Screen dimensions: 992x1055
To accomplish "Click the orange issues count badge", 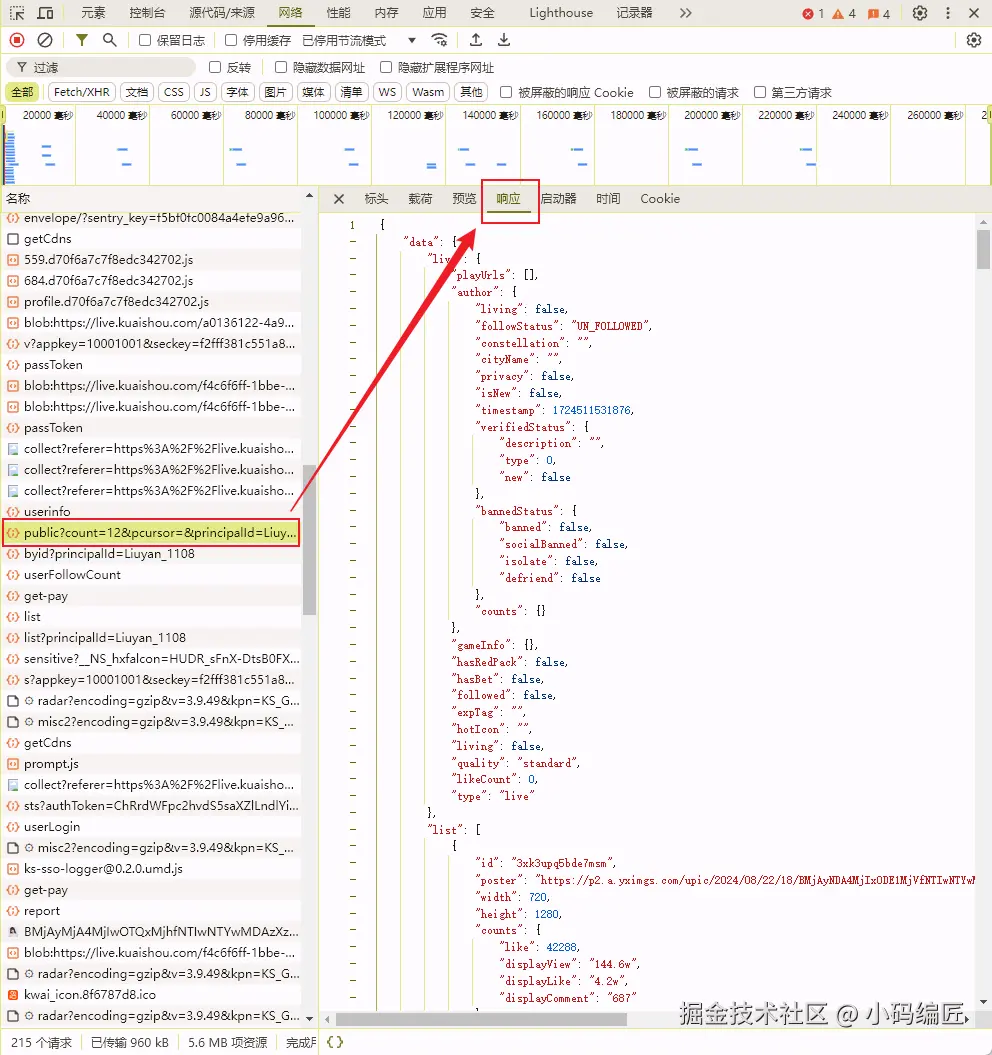I will 879,13.
